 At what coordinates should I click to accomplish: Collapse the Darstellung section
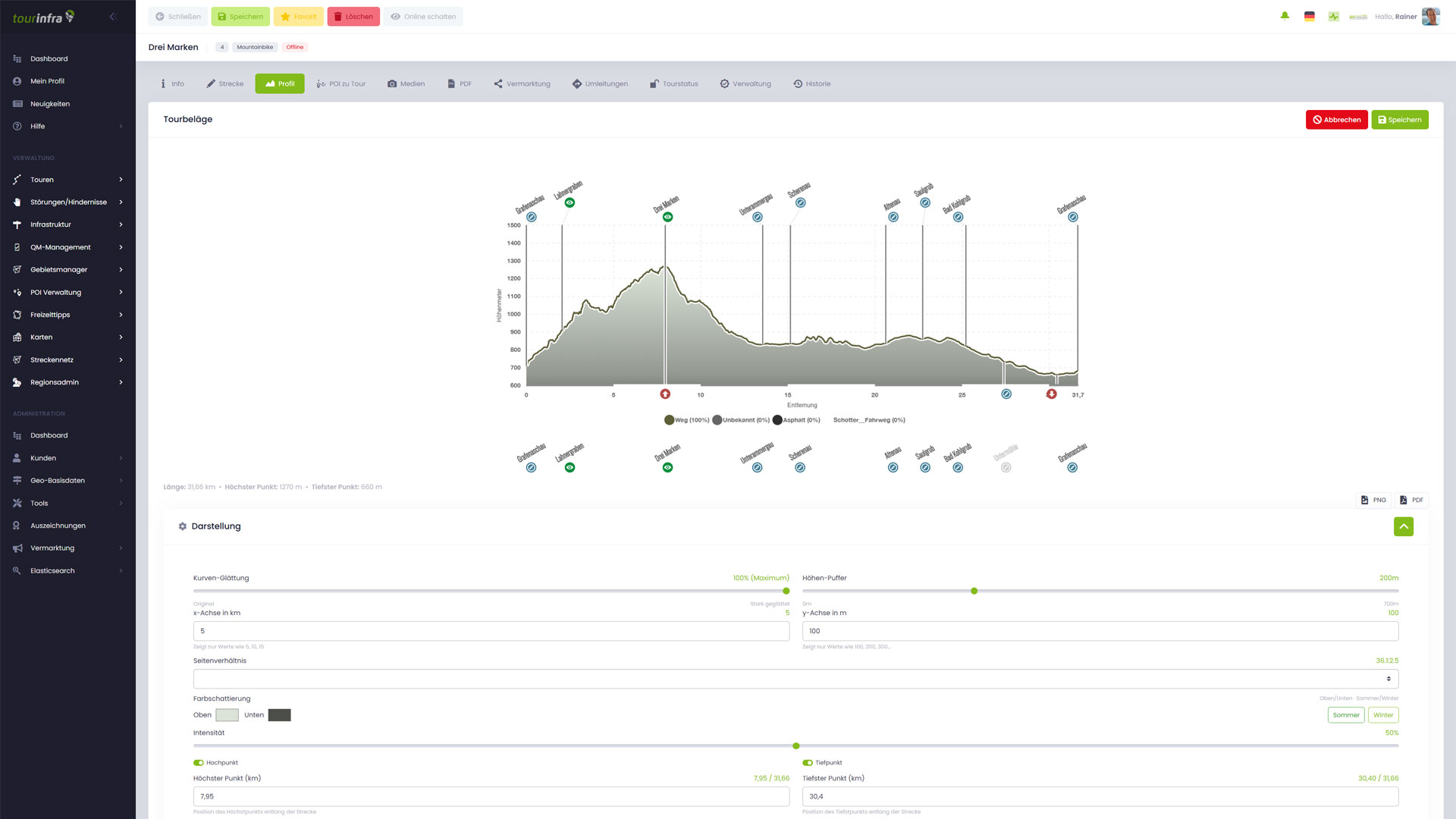coord(1403,526)
